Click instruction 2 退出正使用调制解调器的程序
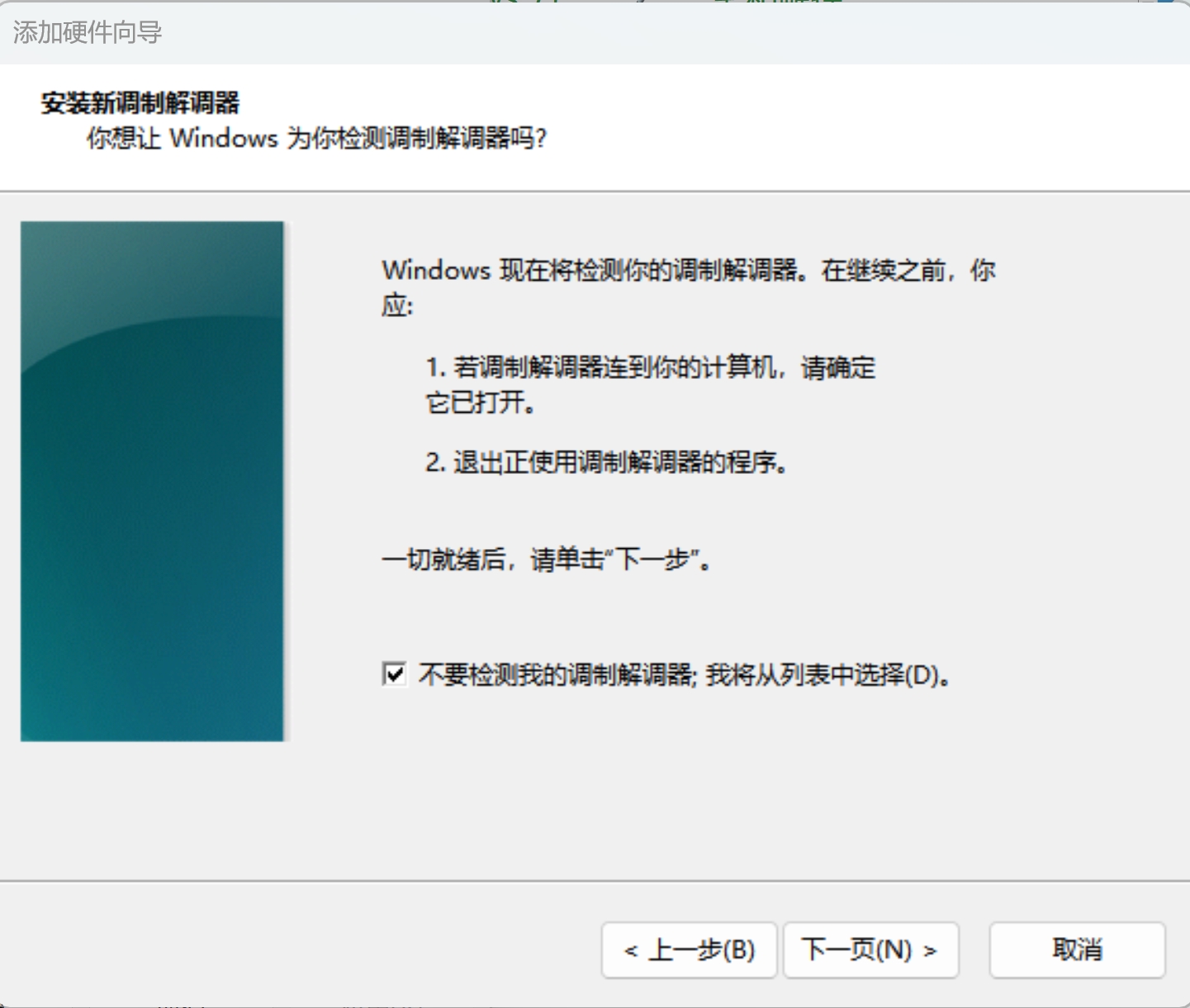This screenshot has width=1190, height=1008. tap(607, 462)
